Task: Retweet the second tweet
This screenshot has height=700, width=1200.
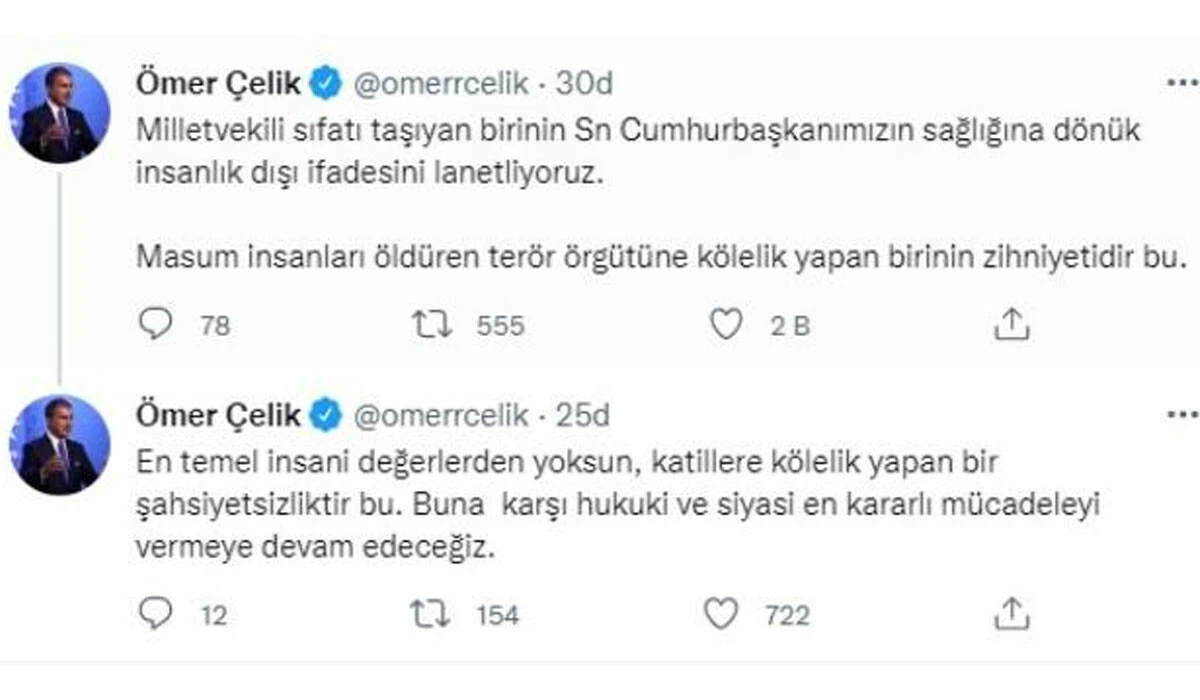Action: tap(432, 612)
